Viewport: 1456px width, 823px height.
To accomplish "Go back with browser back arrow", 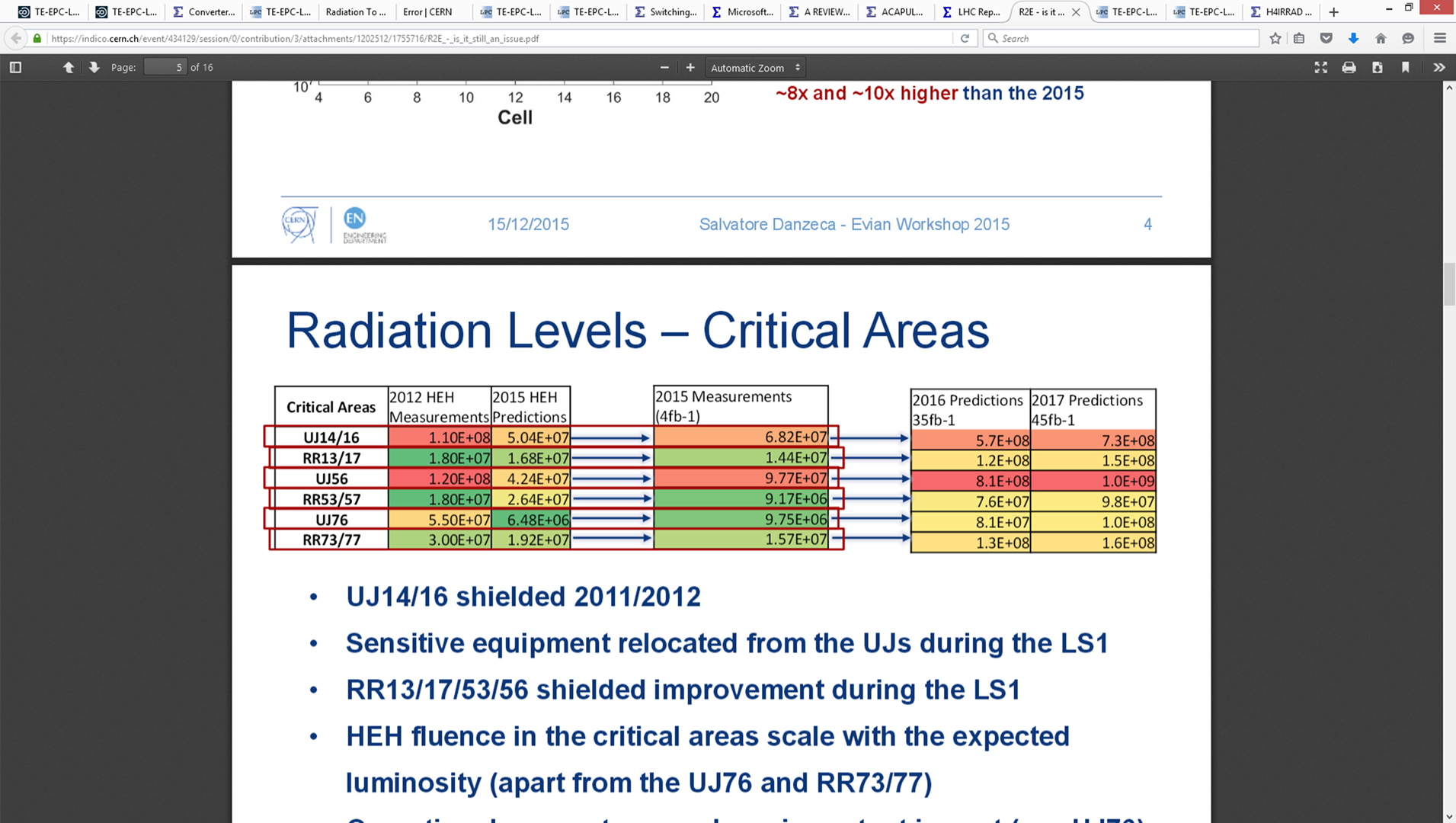I will tap(16, 38).
